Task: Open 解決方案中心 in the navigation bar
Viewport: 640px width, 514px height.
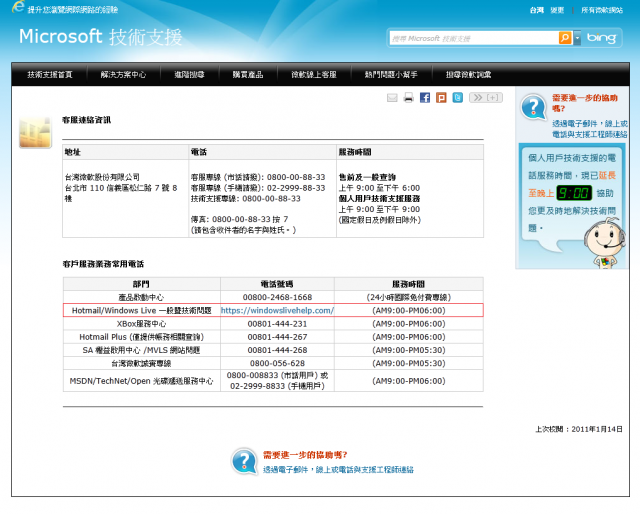Action: (x=123, y=75)
